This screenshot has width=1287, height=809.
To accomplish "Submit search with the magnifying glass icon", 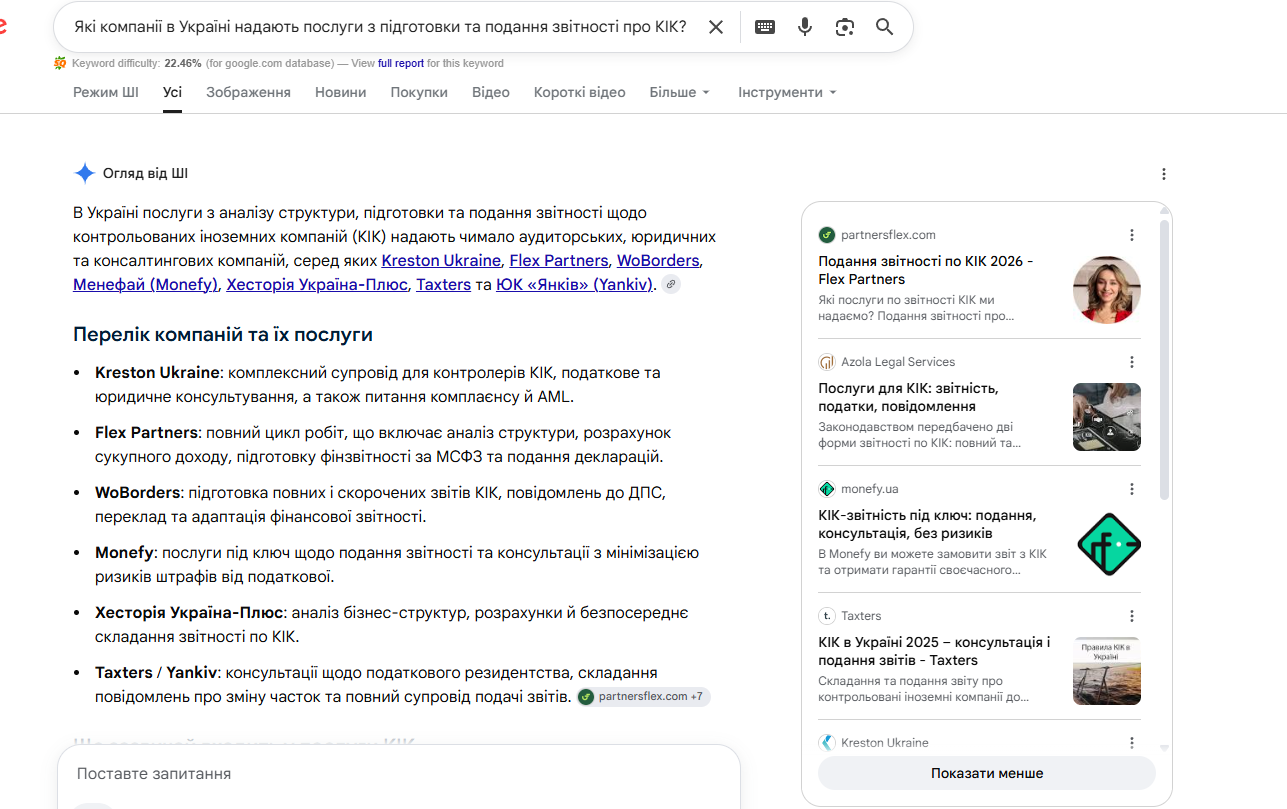I will pos(885,27).
